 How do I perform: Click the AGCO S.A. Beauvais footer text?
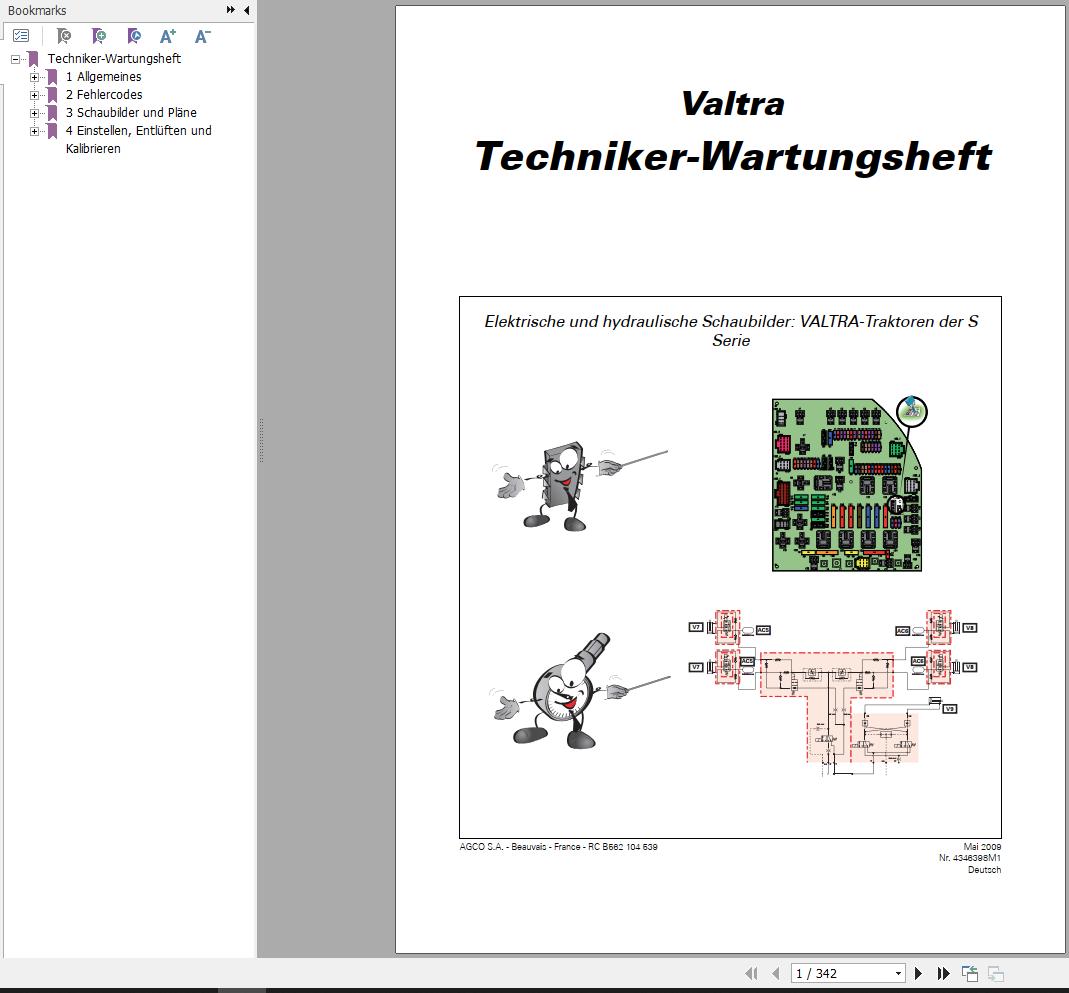tap(558, 846)
